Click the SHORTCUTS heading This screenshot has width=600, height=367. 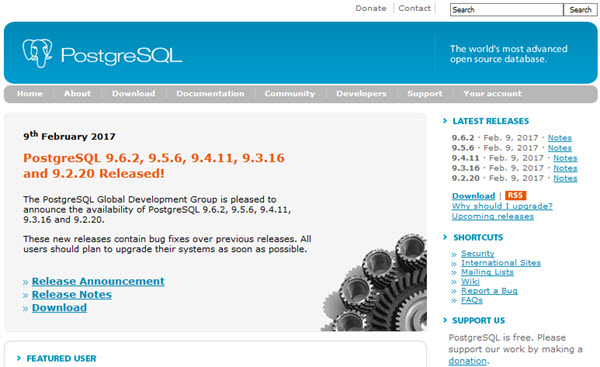478,237
